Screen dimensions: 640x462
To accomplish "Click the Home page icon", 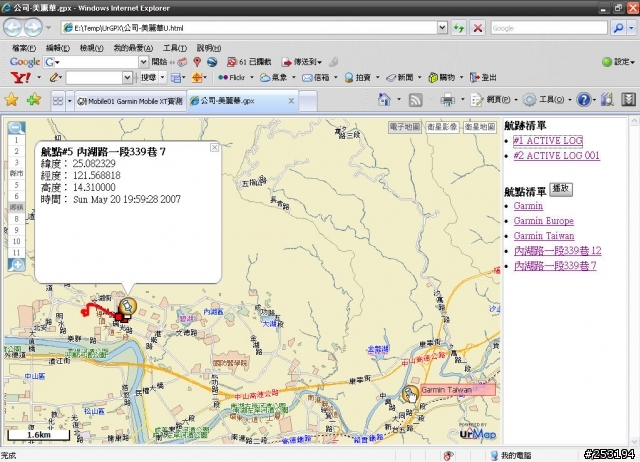I will [x=384, y=100].
